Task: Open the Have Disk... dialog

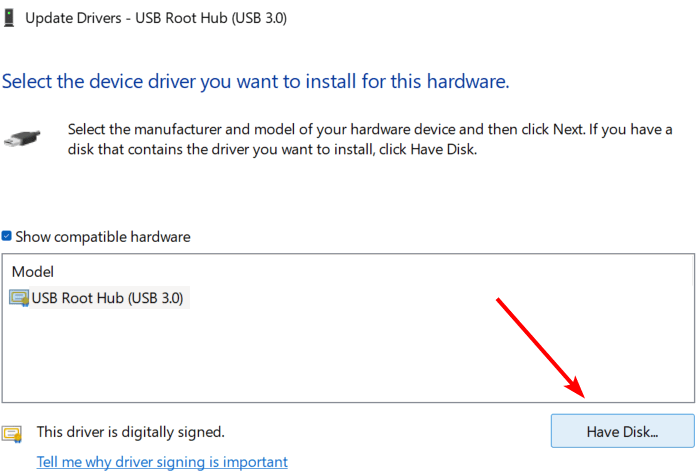Action: 622,431
